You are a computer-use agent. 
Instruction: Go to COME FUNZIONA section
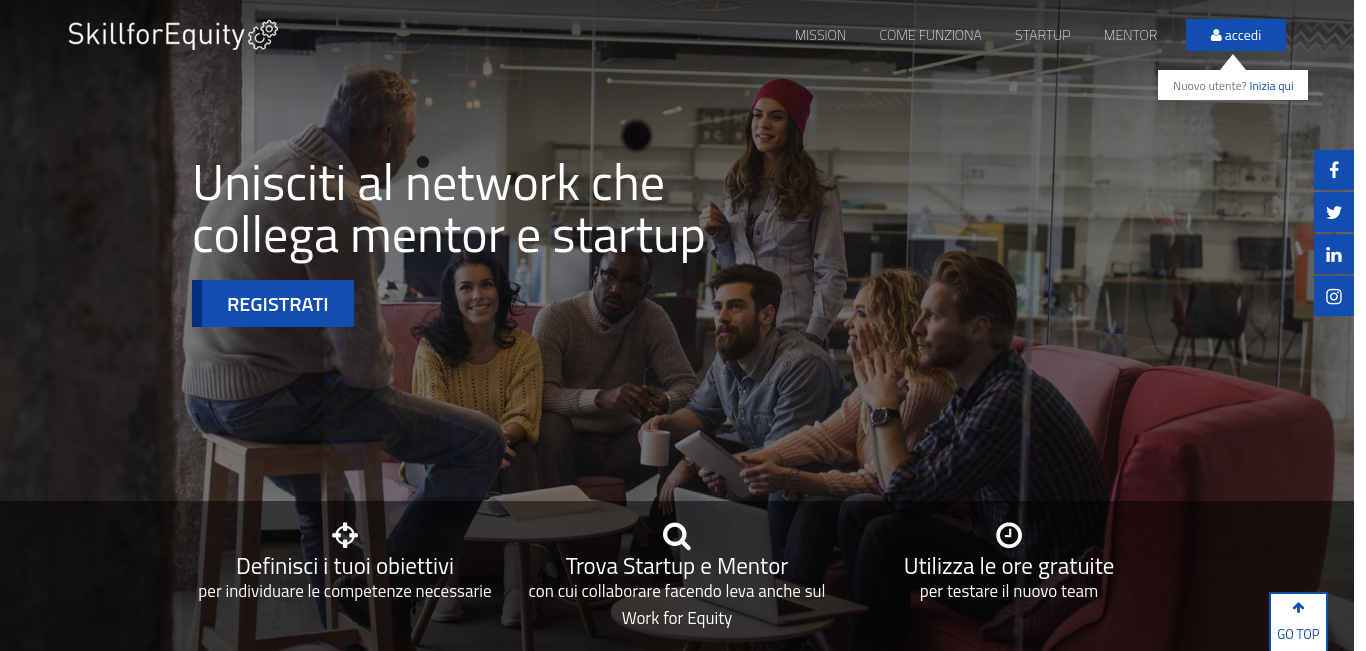click(930, 35)
